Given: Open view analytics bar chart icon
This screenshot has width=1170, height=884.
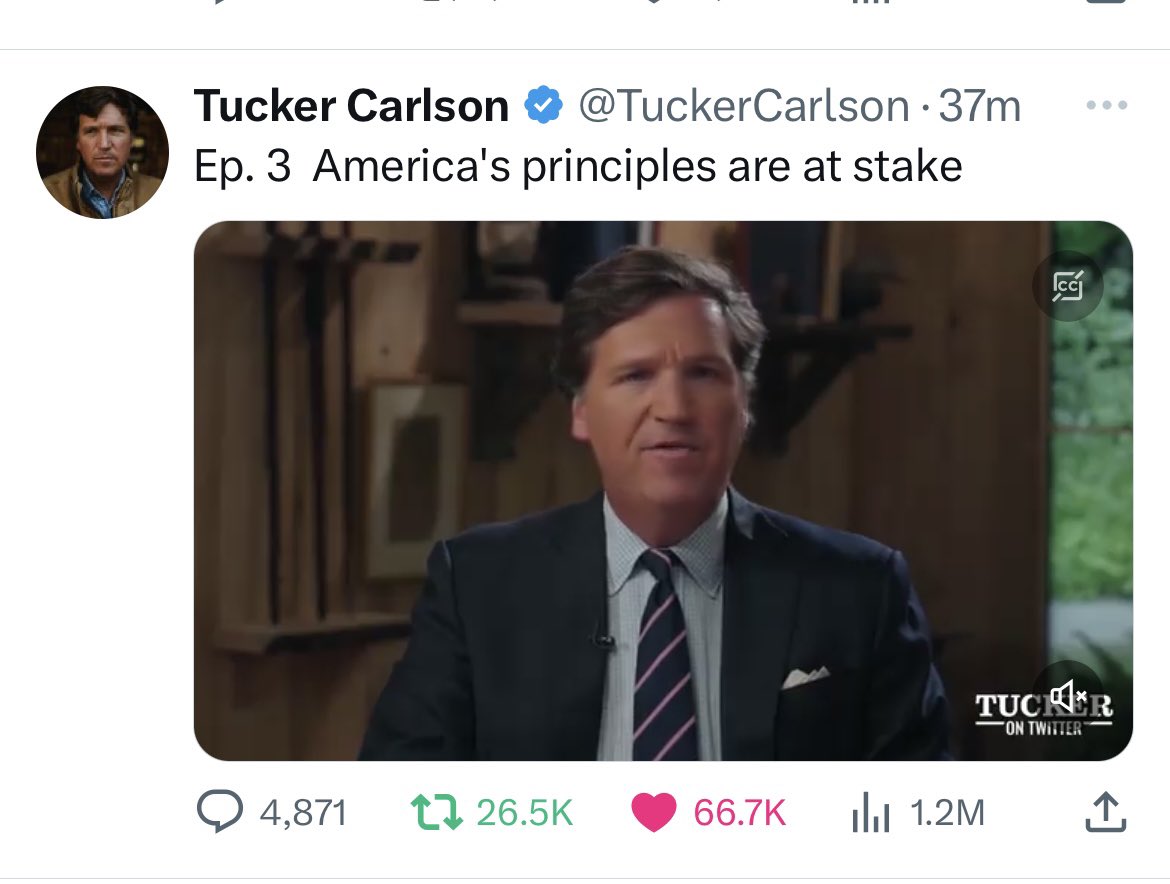Looking at the screenshot, I should tap(868, 814).
